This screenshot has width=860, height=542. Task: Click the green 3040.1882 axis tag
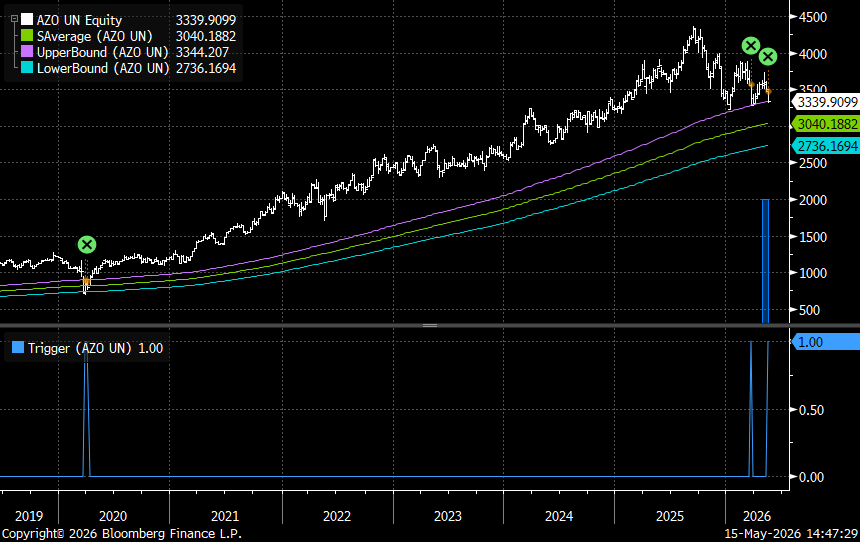click(825, 124)
